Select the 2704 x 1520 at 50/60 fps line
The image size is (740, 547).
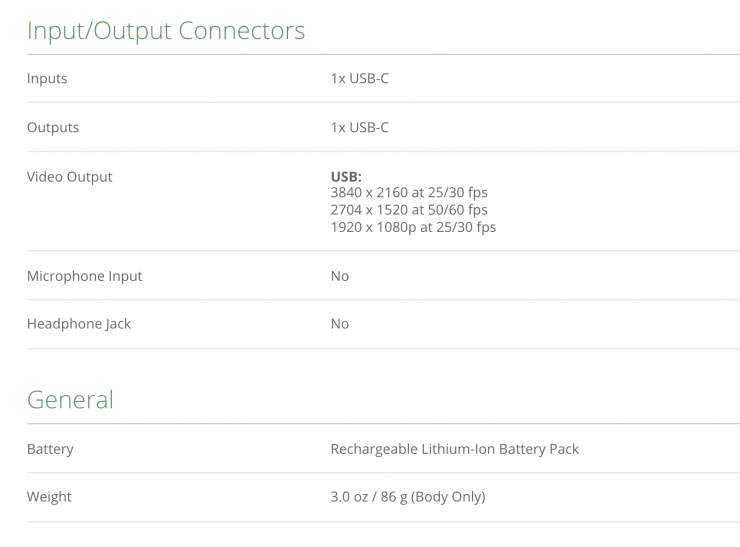tap(409, 210)
